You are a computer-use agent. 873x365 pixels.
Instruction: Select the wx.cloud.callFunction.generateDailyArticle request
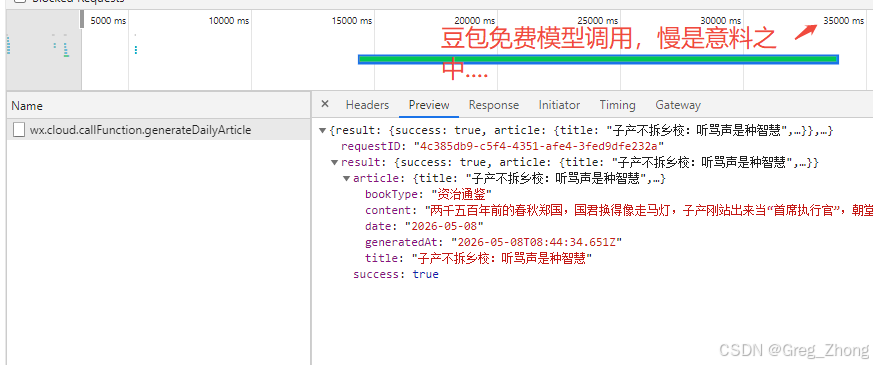click(x=159, y=130)
